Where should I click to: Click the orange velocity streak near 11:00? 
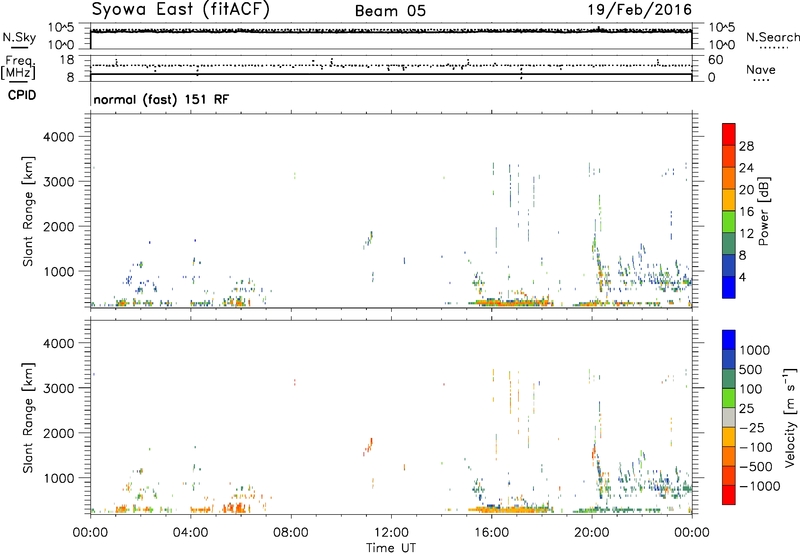368,446
